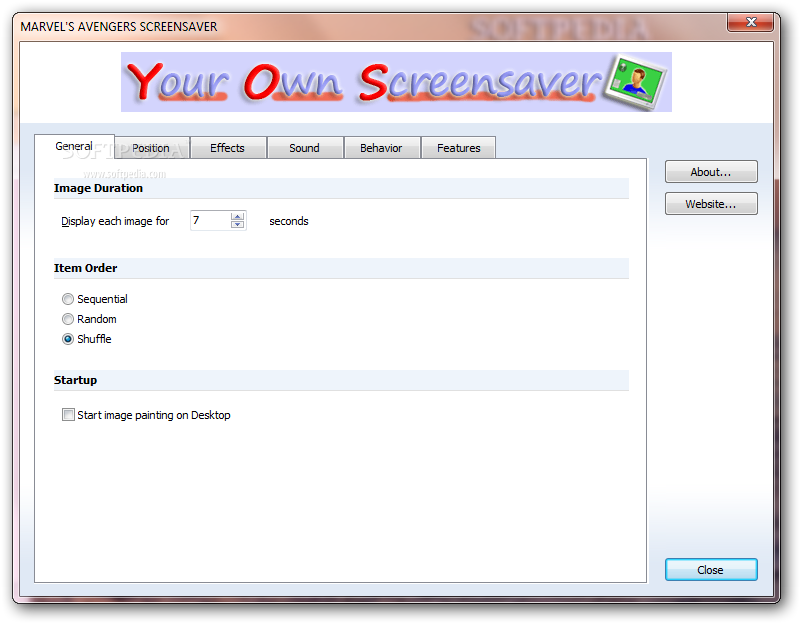Select the General tab

74,146
